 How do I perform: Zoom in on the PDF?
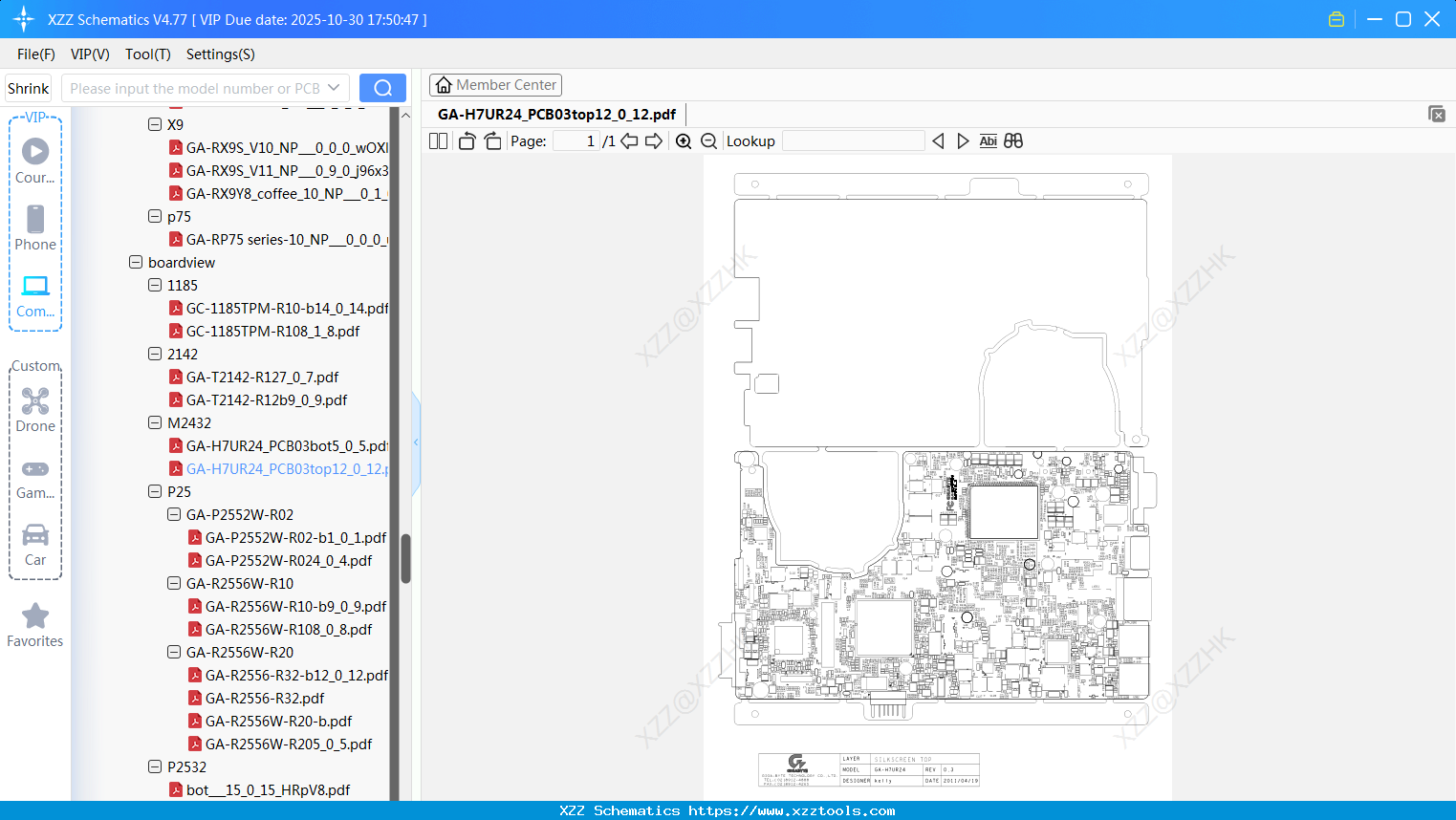click(x=684, y=141)
